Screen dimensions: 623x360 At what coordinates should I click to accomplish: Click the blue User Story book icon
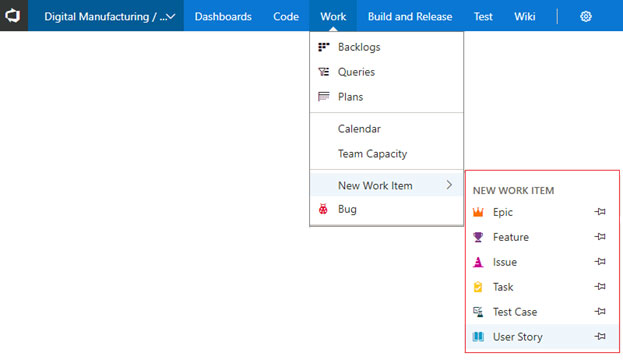[x=478, y=337]
